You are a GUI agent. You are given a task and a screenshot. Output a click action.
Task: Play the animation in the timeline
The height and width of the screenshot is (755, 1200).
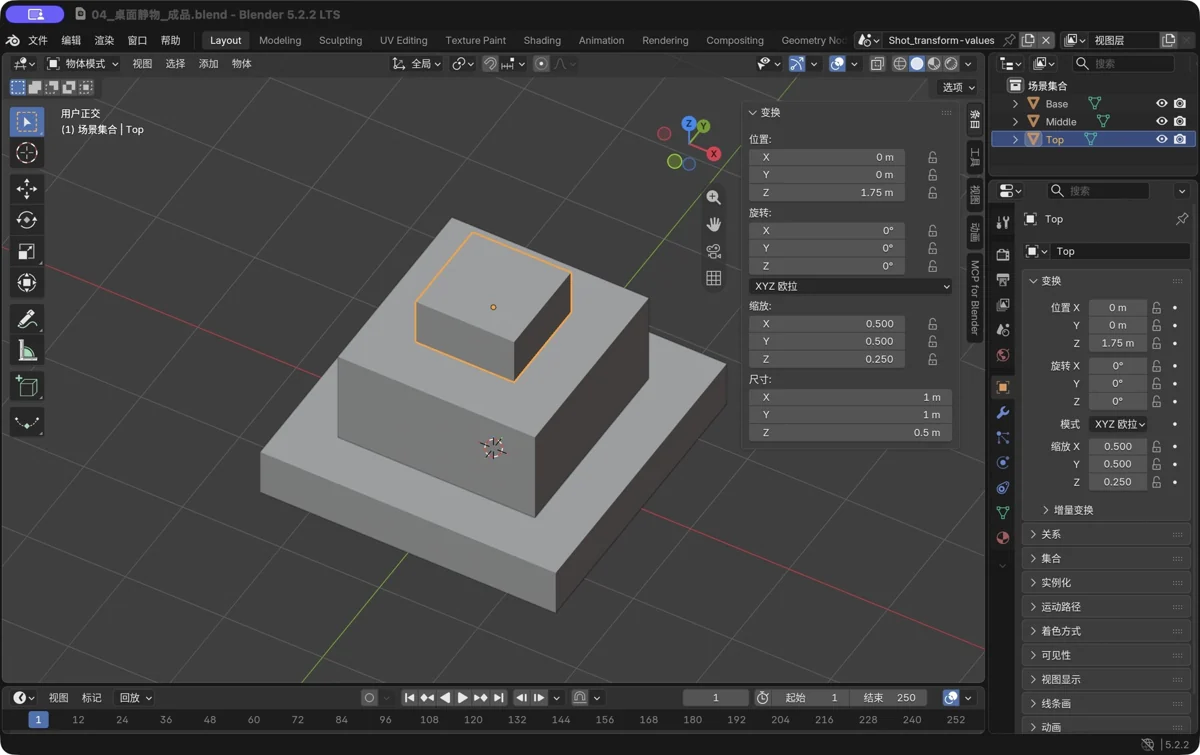tap(462, 698)
